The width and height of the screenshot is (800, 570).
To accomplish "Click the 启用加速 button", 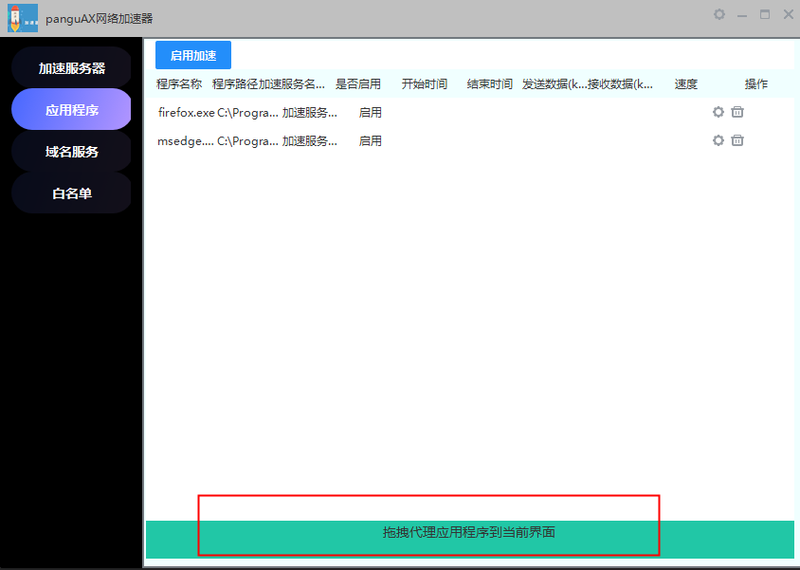I will pyautogui.click(x=193, y=55).
